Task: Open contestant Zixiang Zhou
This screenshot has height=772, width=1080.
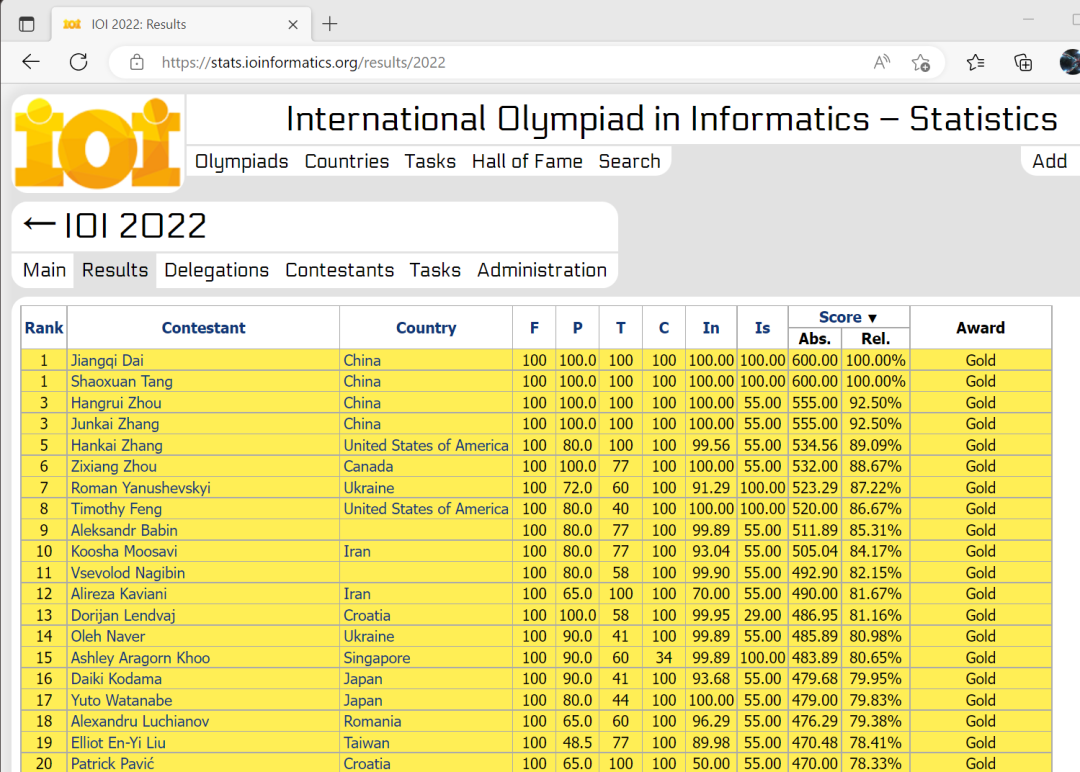Action: pos(113,466)
